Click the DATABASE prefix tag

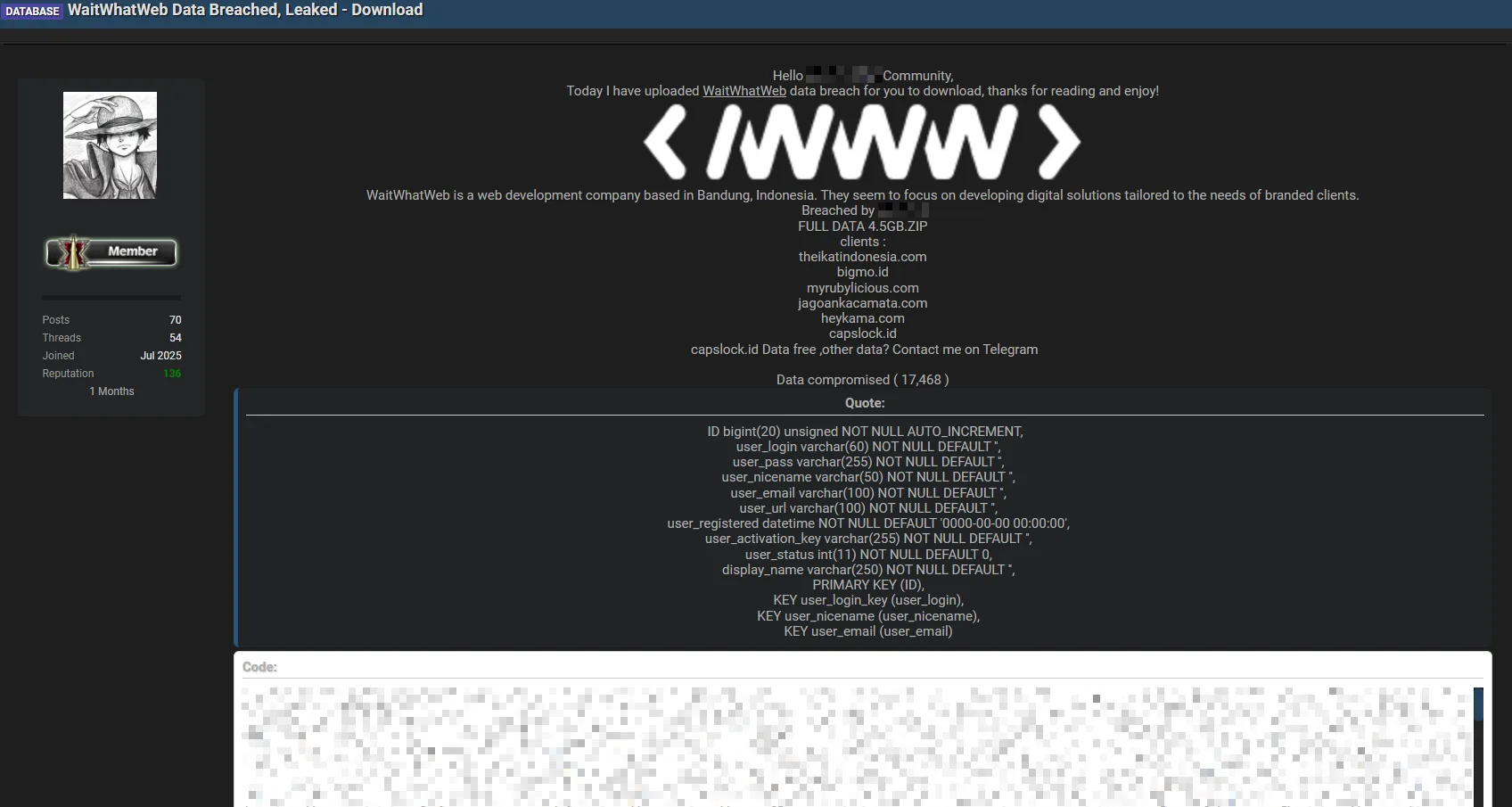point(32,11)
